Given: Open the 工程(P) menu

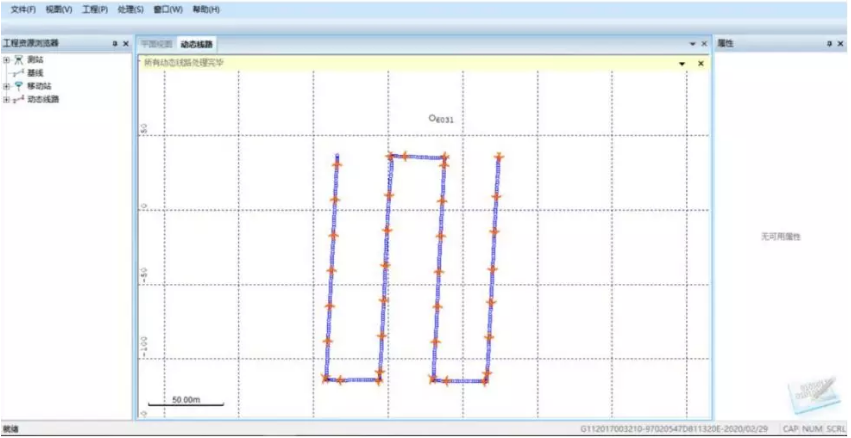Looking at the screenshot, I should (95, 9).
